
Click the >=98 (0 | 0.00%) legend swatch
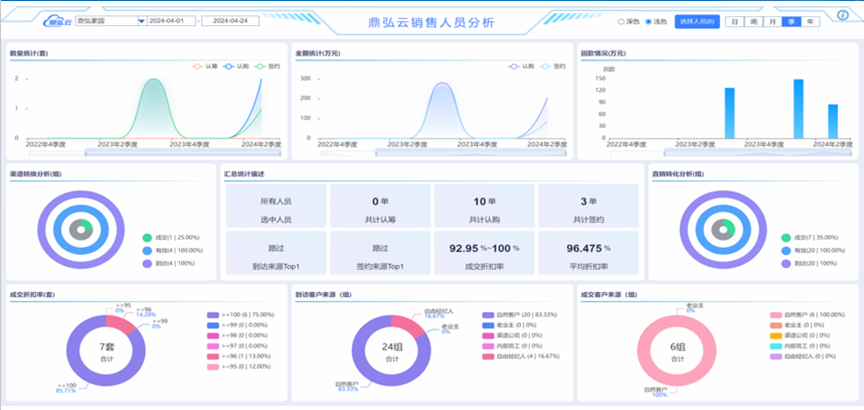213,336
